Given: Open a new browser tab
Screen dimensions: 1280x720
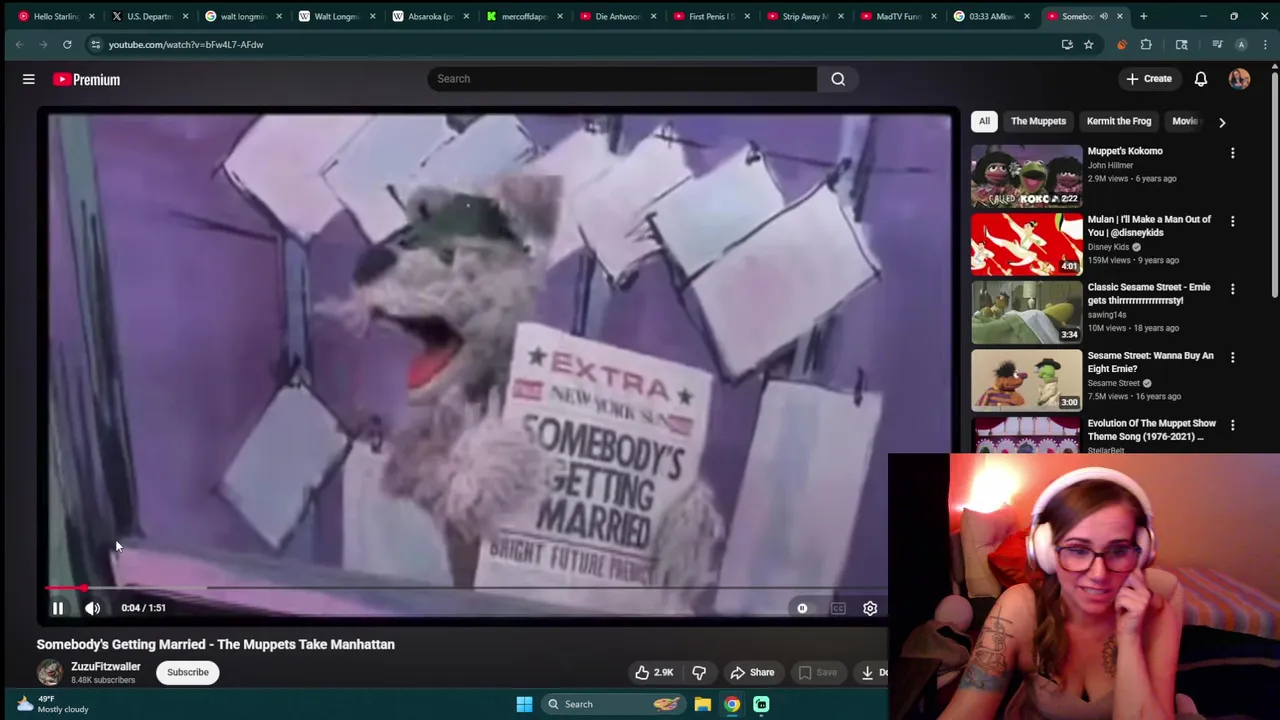Looking at the screenshot, I should [1143, 16].
